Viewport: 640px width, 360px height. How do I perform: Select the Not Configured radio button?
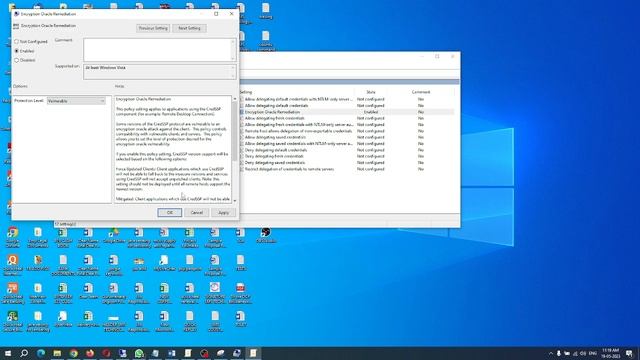point(17,42)
